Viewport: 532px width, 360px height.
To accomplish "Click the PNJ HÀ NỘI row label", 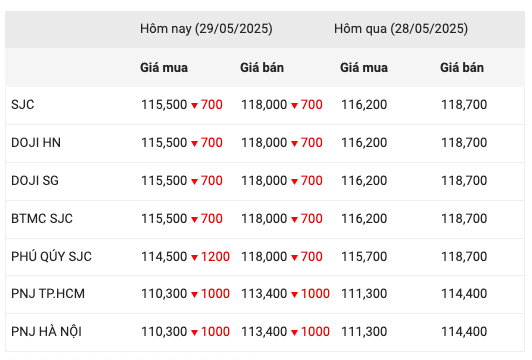I will 46,331.
